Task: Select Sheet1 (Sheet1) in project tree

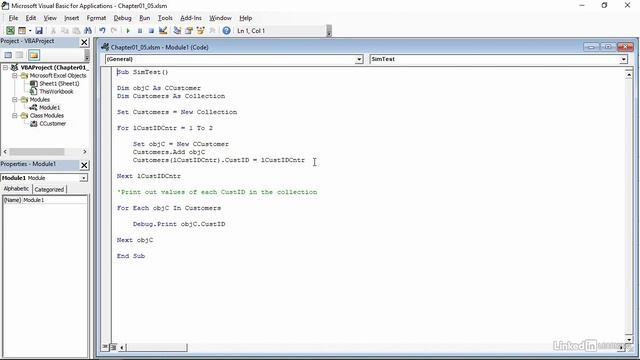Action: pyautogui.click(x=59, y=84)
